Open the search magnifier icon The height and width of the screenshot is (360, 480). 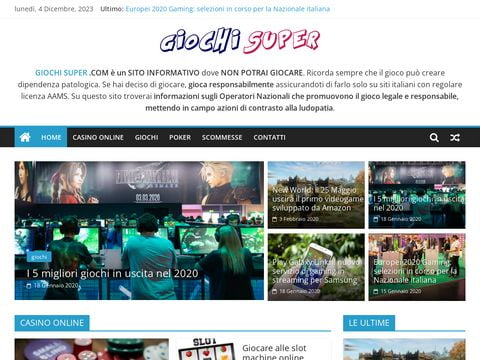click(x=434, y=137)
